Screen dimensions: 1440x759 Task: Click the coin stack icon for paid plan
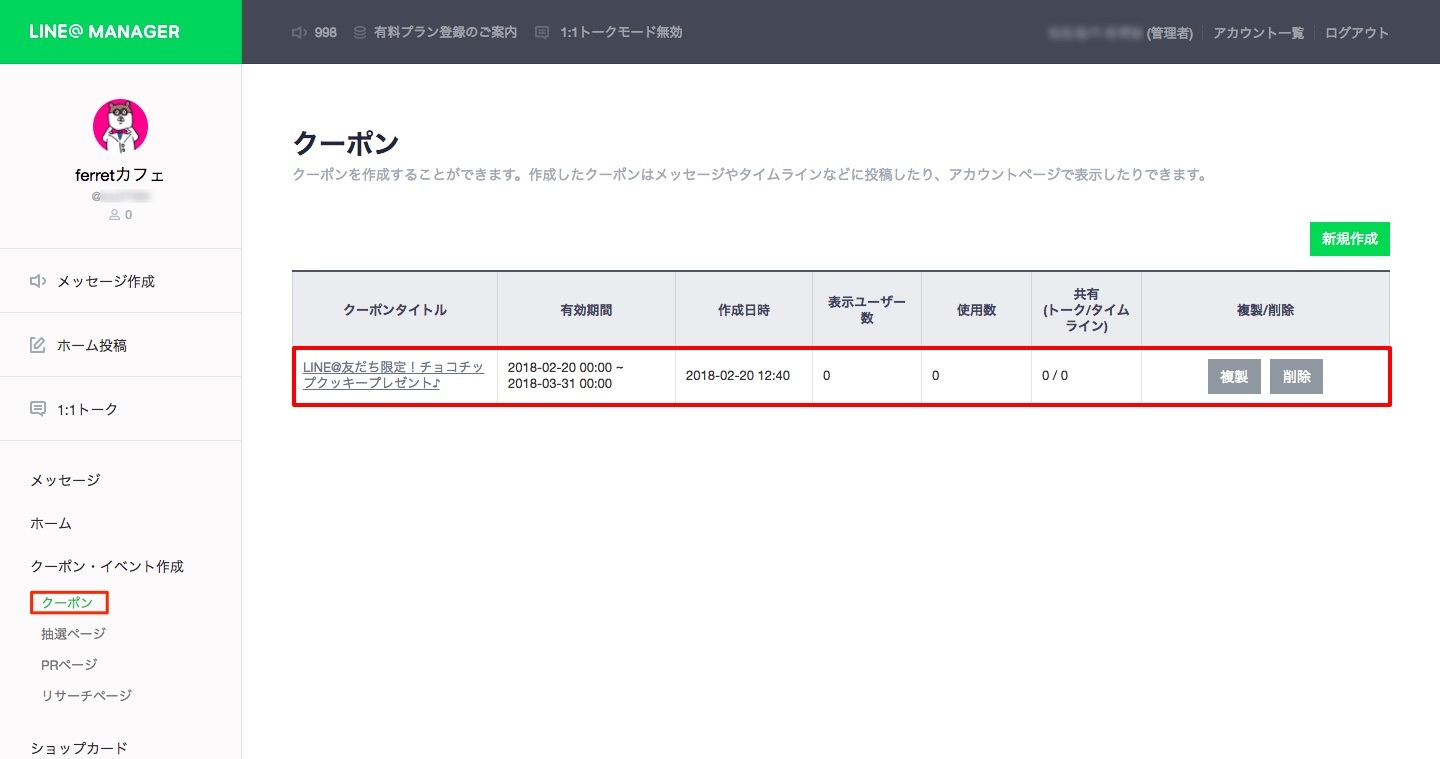[x=360, y=32]
